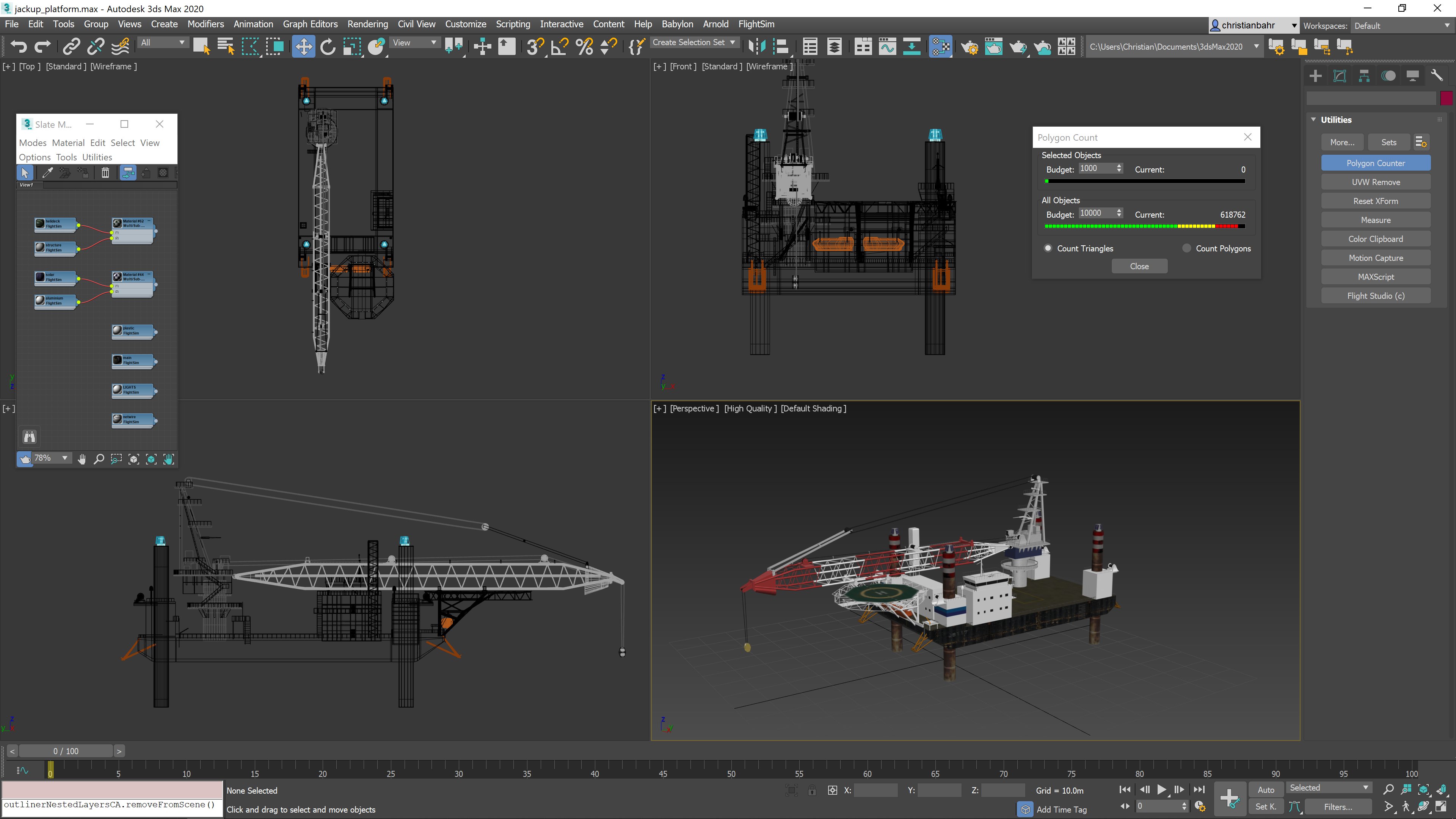The width and height of the screenshot is (1456, 819).
Task: Select the Count Triangles radio button
Action: [1048, 248]
